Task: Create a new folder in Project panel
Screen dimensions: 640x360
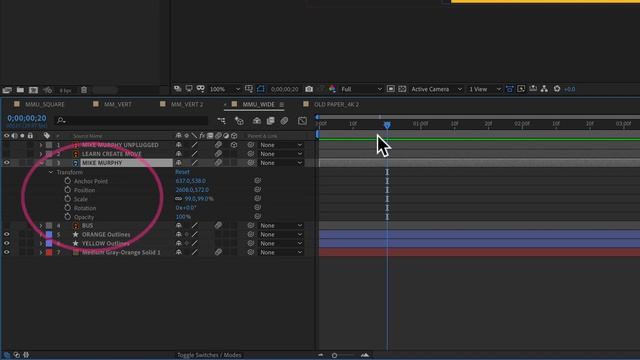Action: (x=20, y=90)
